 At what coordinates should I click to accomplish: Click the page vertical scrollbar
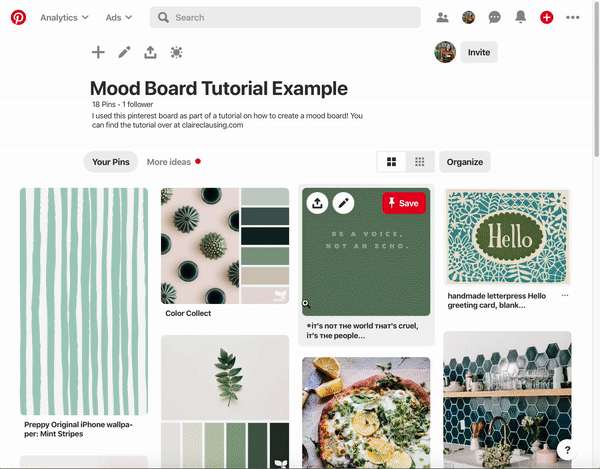click(x=596, y=78)
